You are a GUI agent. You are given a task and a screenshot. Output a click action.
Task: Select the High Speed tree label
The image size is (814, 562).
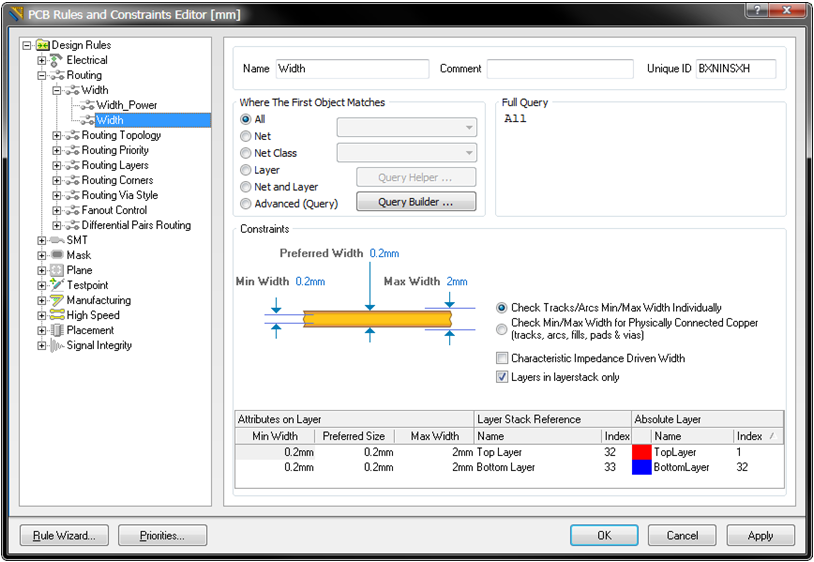coord(93,315)
